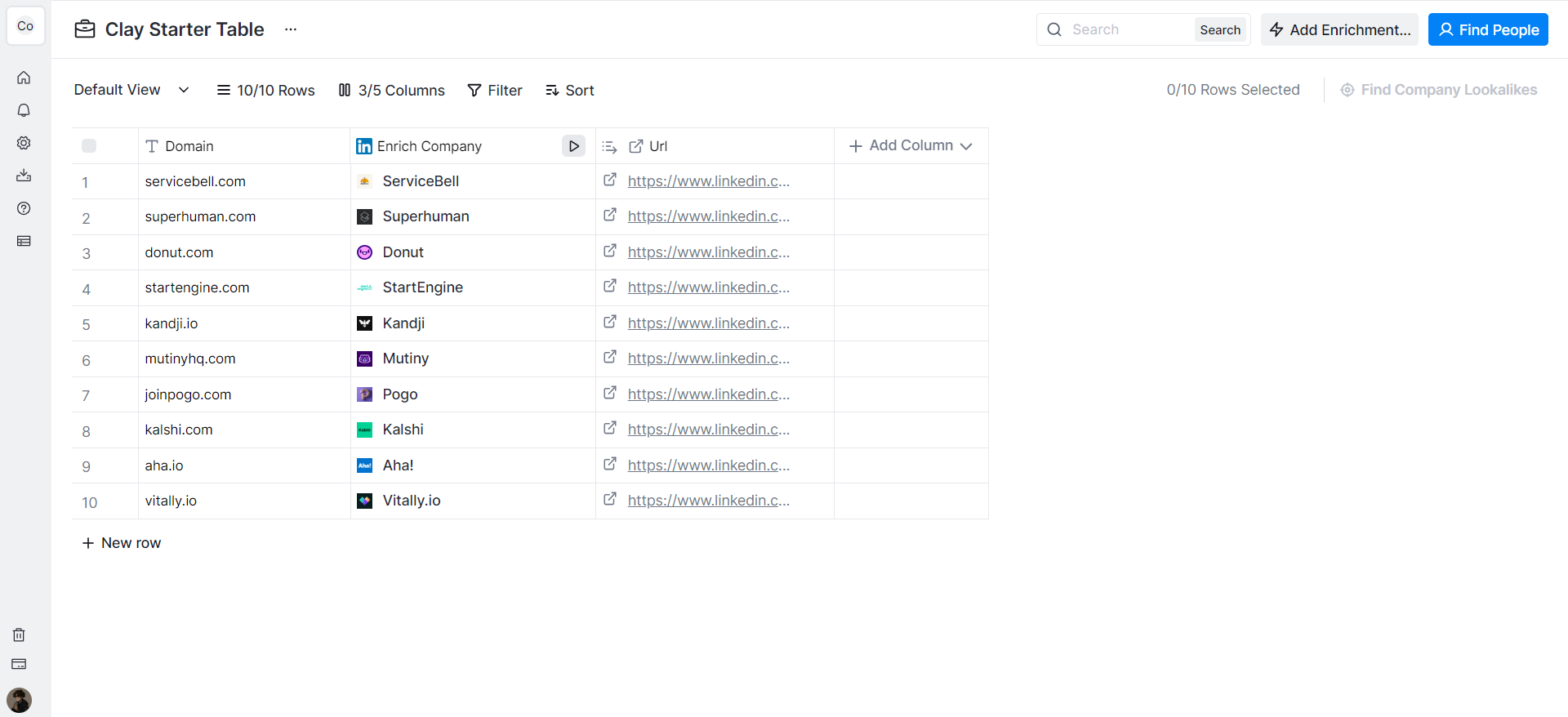Click the expand-columns icon beside Url header
This screenshot has width=1568, height=717.
pos(609,147)
